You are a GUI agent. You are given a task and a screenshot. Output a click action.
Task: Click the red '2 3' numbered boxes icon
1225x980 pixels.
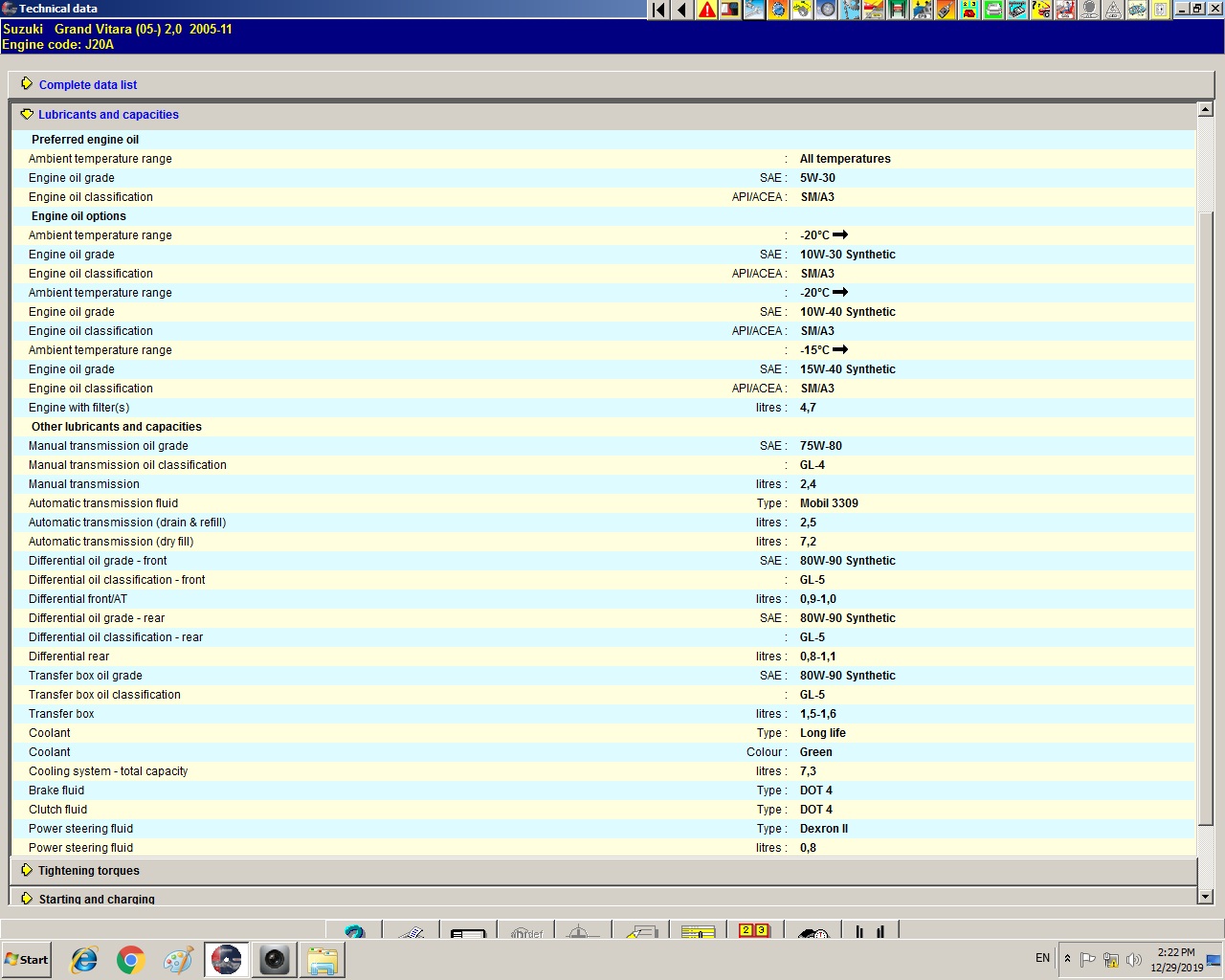[x=754, y=931]
